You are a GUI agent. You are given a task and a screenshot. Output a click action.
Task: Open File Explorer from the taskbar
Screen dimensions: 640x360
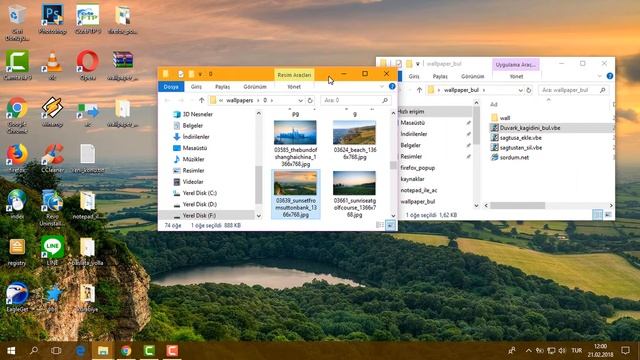point(103,351)
